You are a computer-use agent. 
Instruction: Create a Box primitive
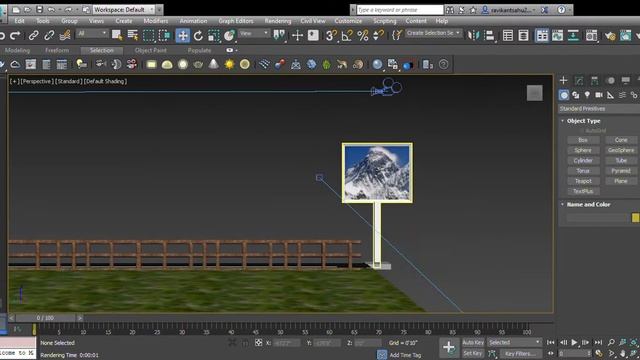pyautogui.click(x=583, y=140)
